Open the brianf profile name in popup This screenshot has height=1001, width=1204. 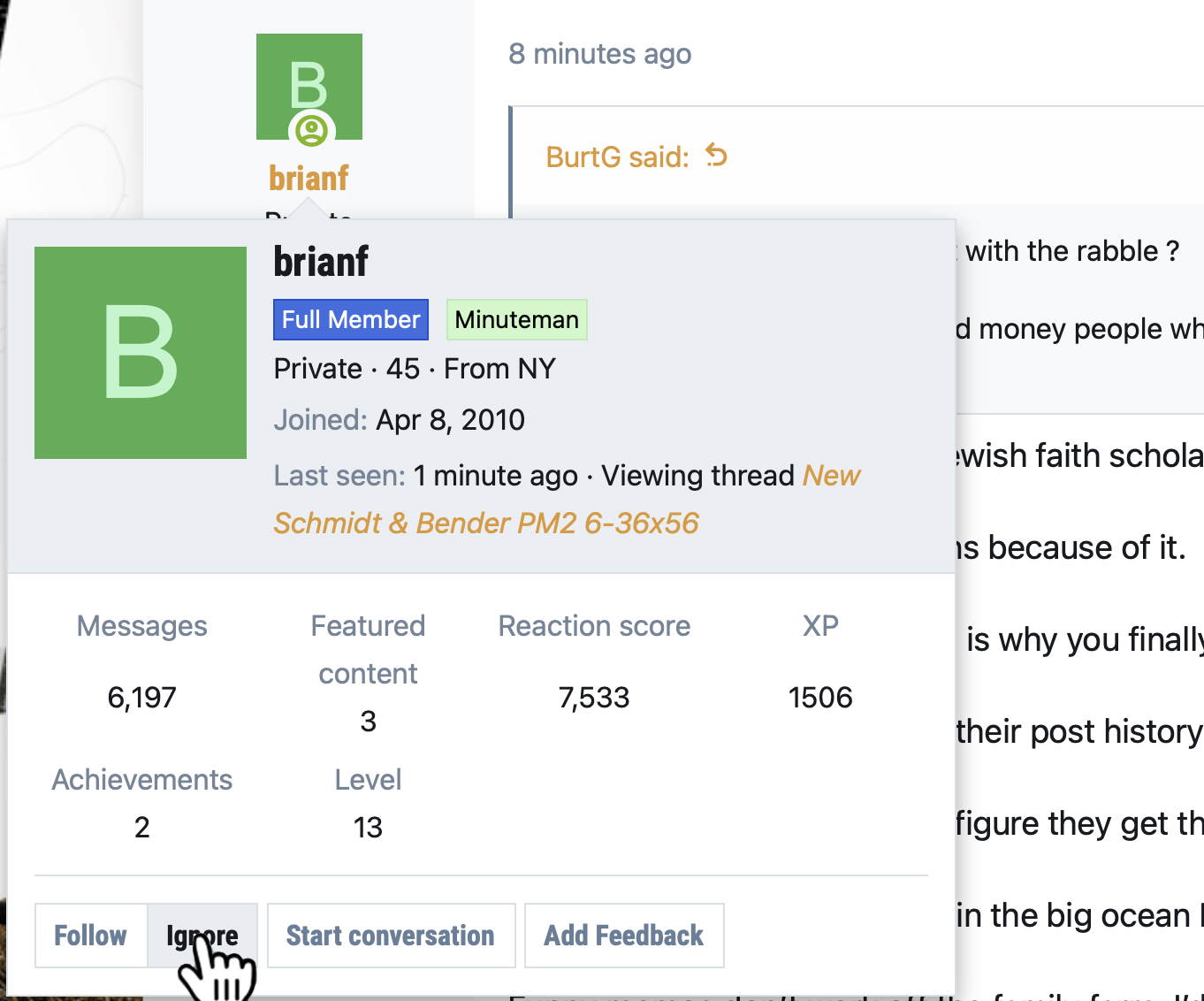click(x=321, y=262)
